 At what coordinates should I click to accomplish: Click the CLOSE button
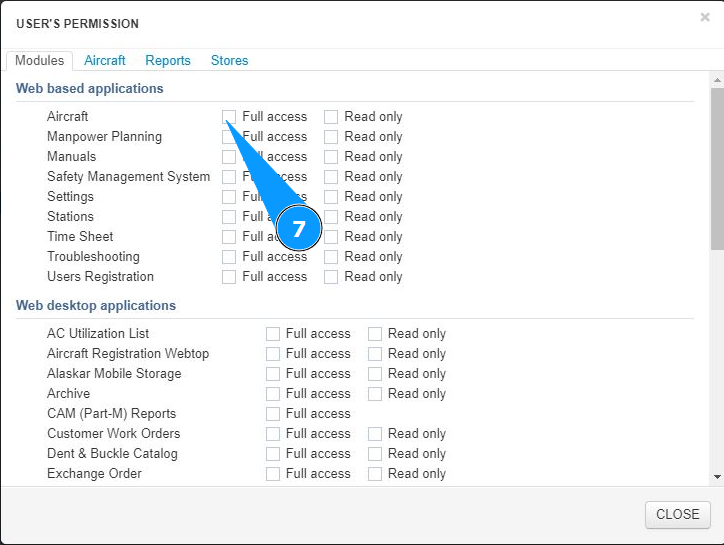point(677,514)
